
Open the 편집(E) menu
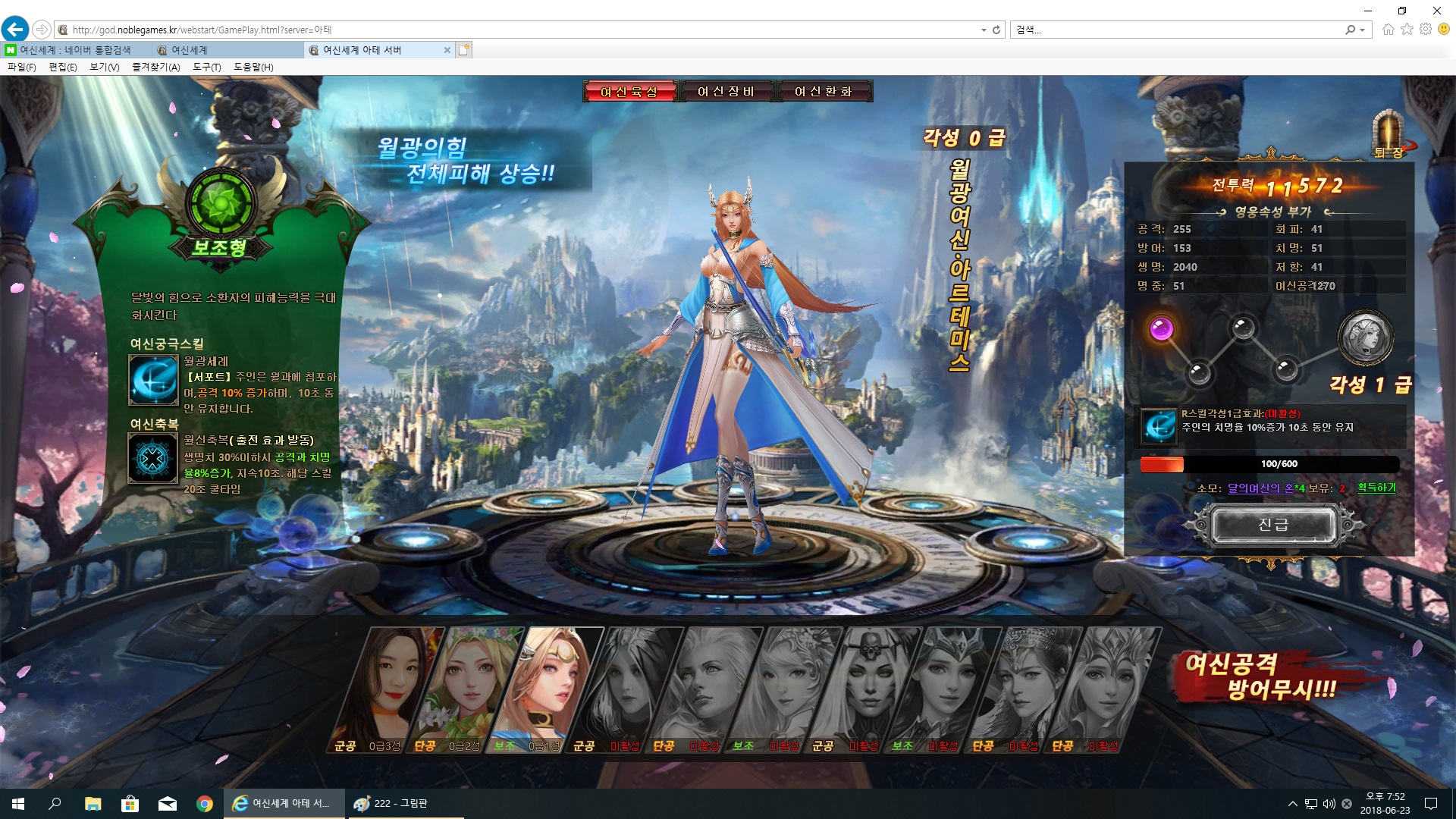(x=63, y=67)
